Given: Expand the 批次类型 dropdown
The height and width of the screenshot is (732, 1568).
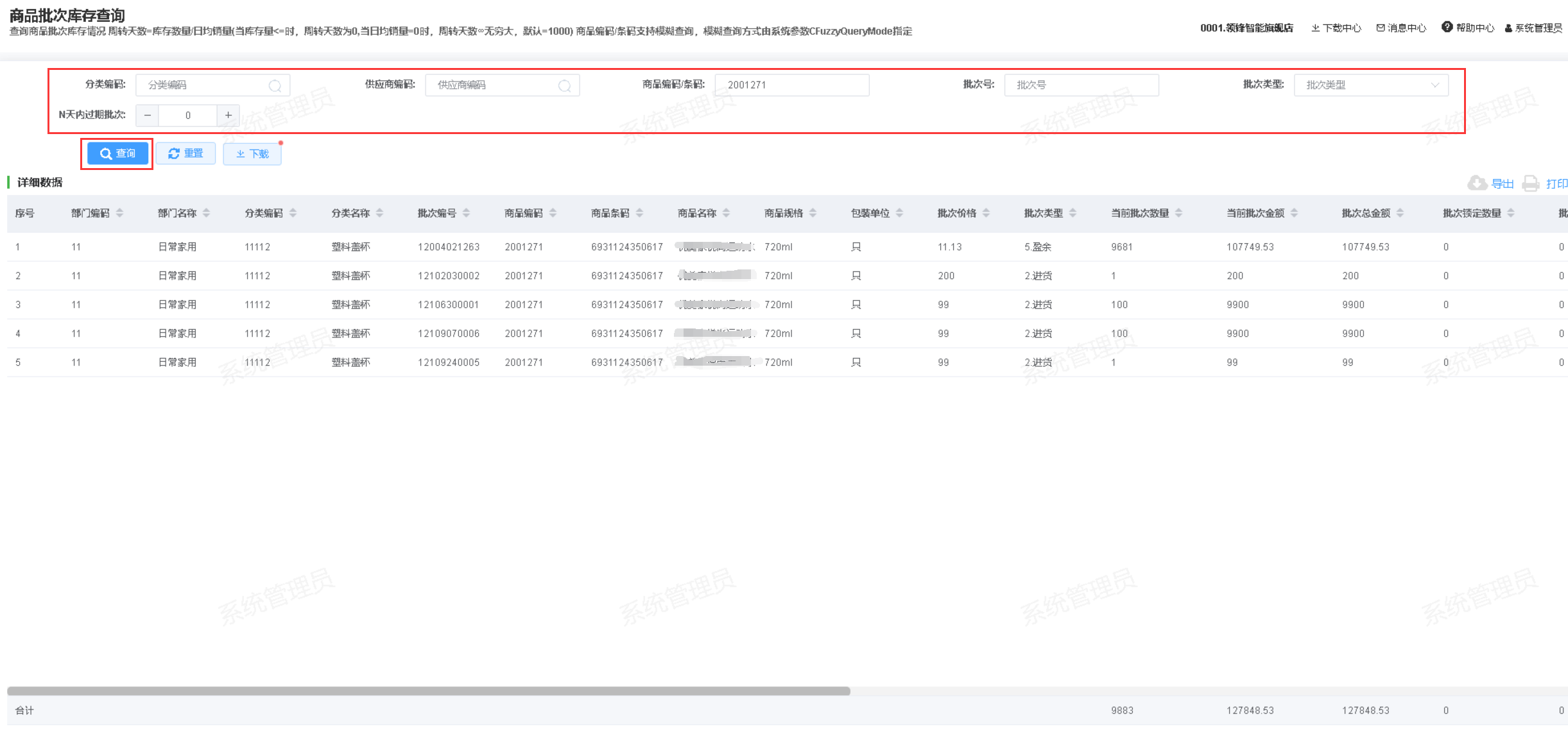Looking at the screenshot, I should pos(1370,85).
